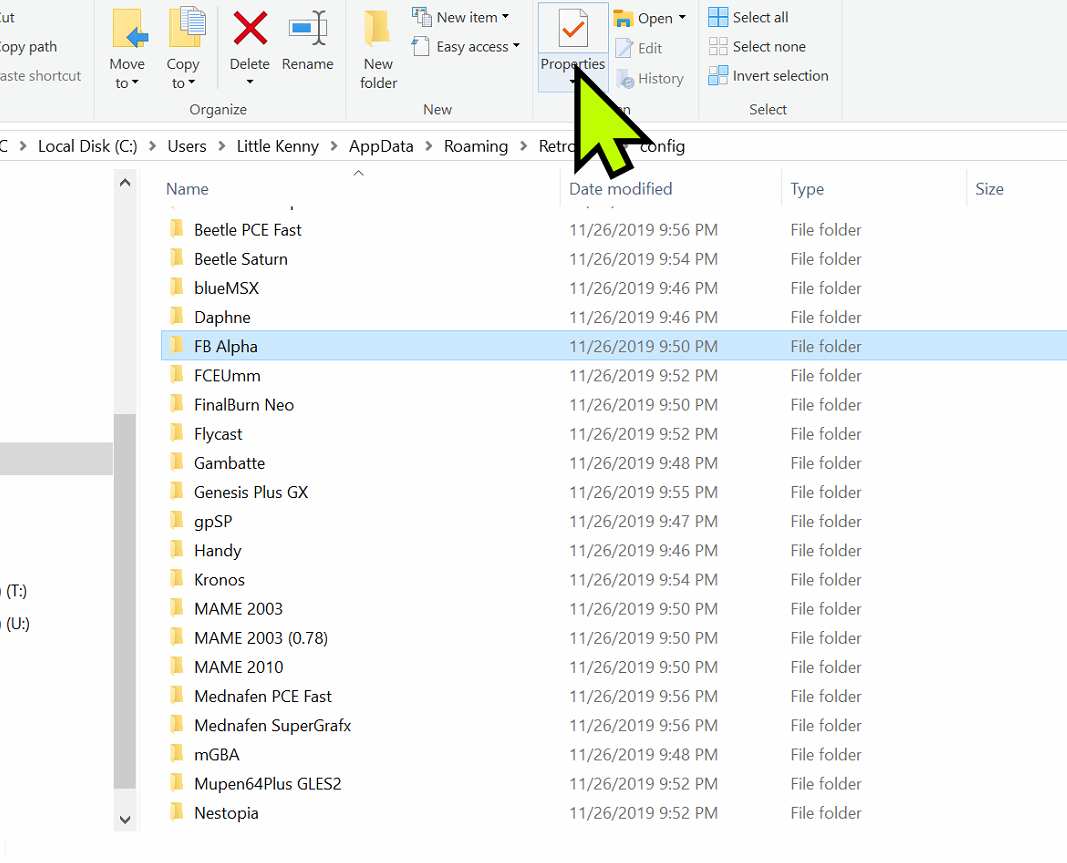Viewport: 1067px width, 863px height.
Task: Click the mGBA folder icon
Action: click(176, 754)
